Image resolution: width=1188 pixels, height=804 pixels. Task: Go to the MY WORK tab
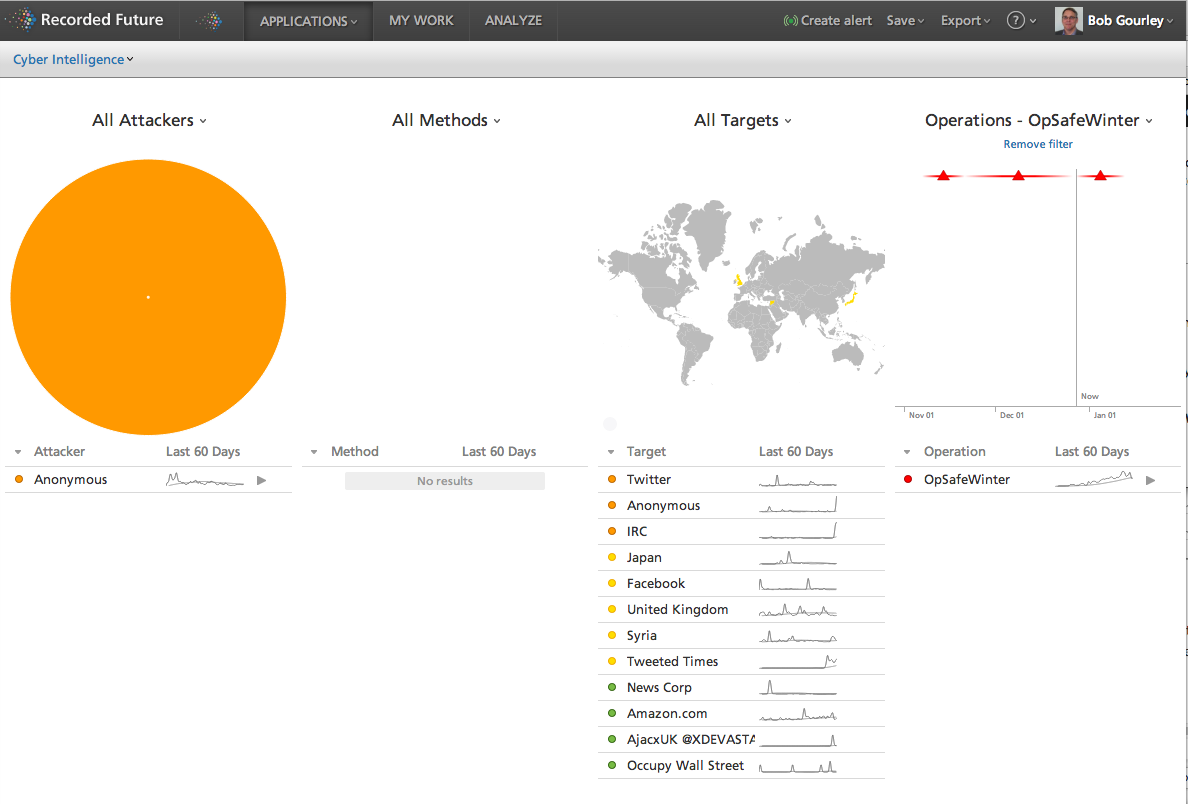click(421, 20)
